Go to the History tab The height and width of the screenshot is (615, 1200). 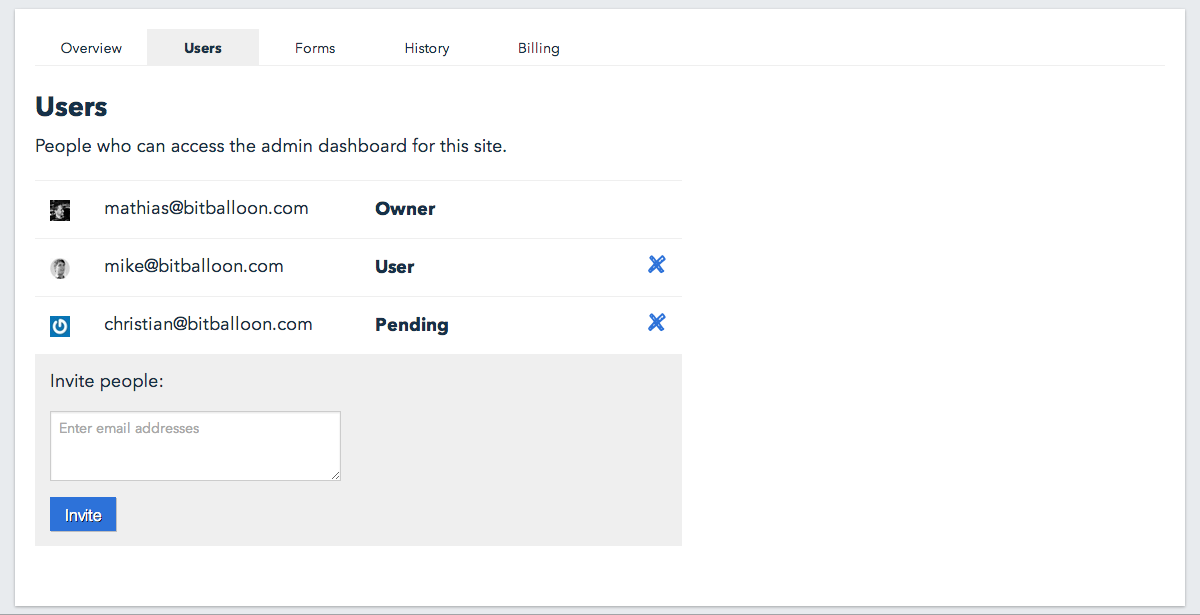tap(427, 48)
